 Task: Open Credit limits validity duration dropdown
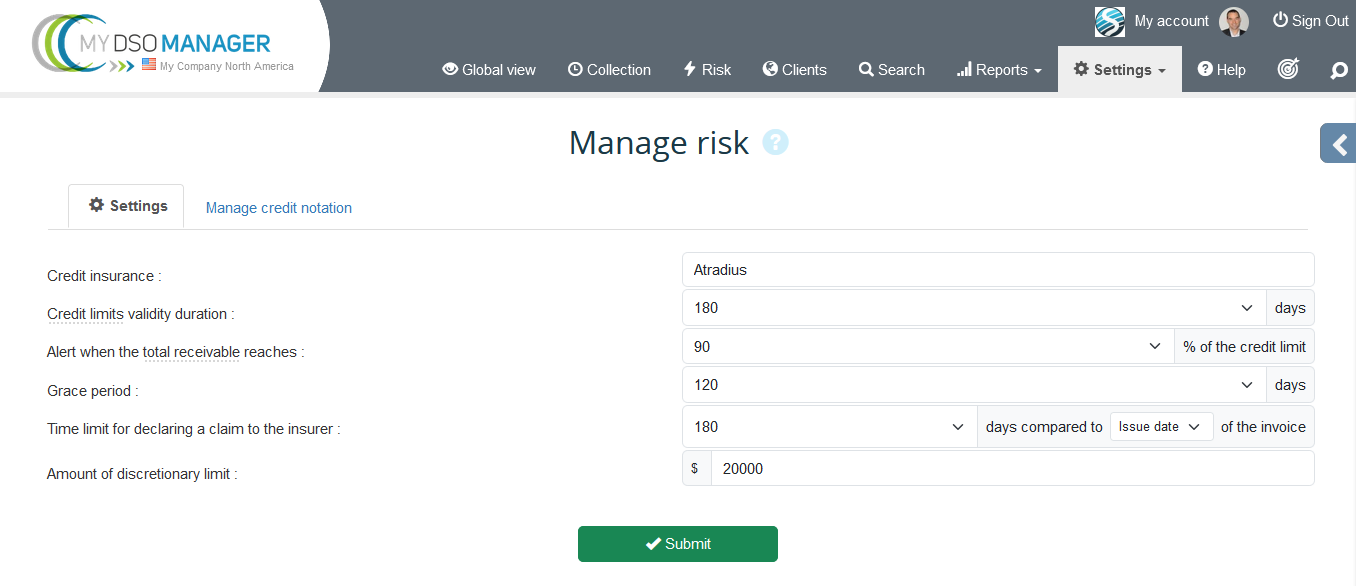pos(974,308)
